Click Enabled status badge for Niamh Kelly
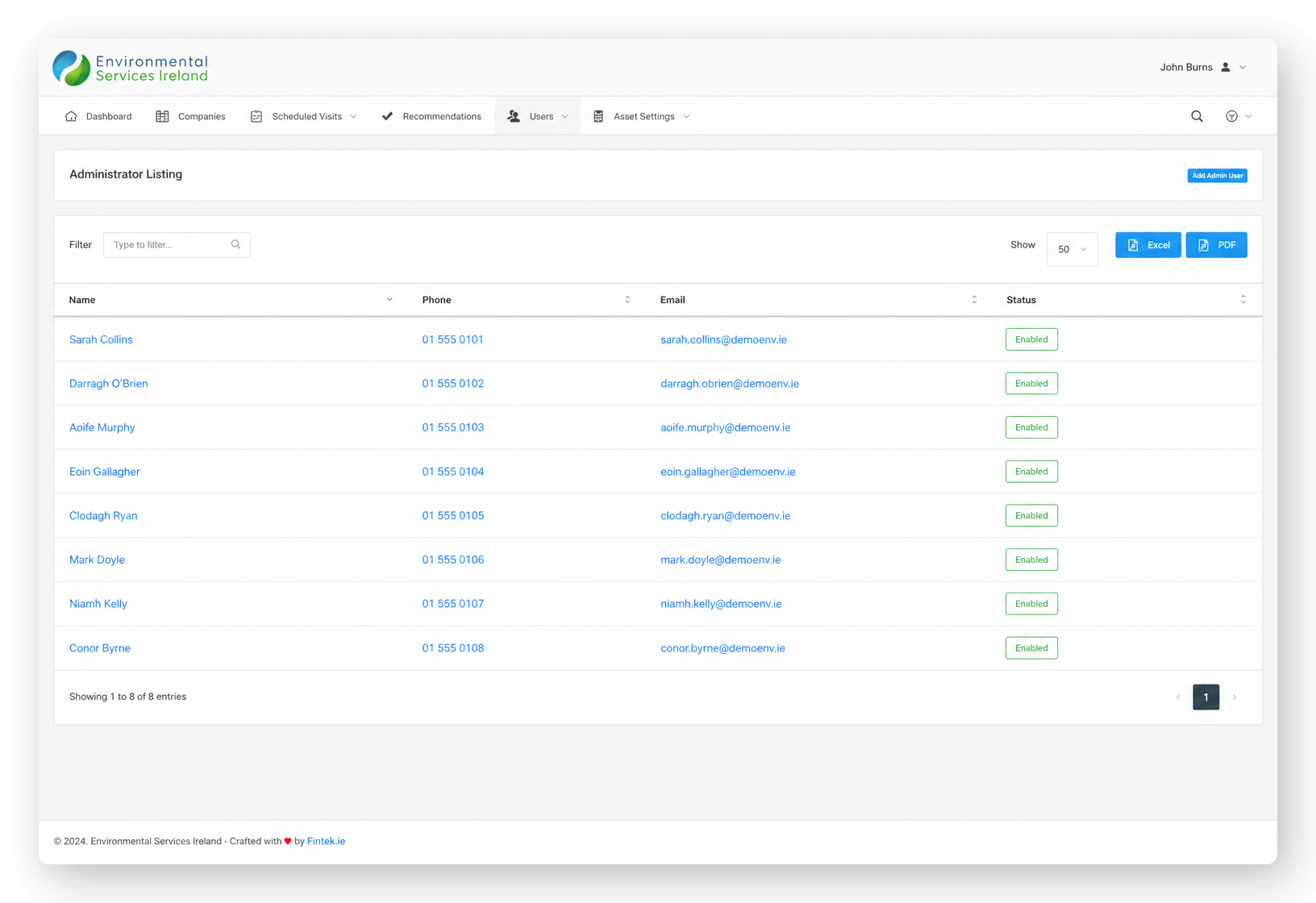The width and height of the screenshot is (1316, 903). pos(1031,604)
